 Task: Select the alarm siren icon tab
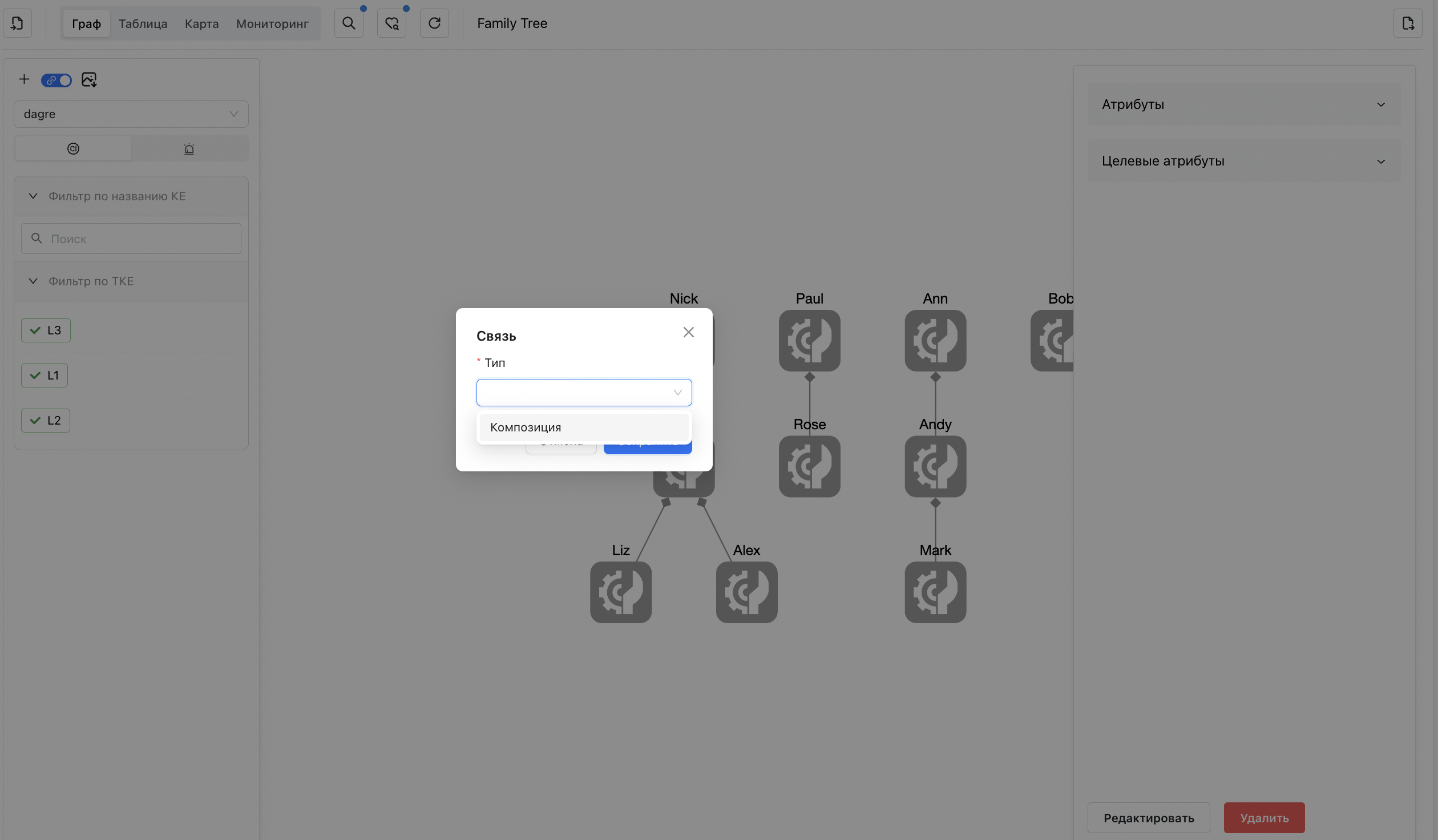[x=189, y=148]
